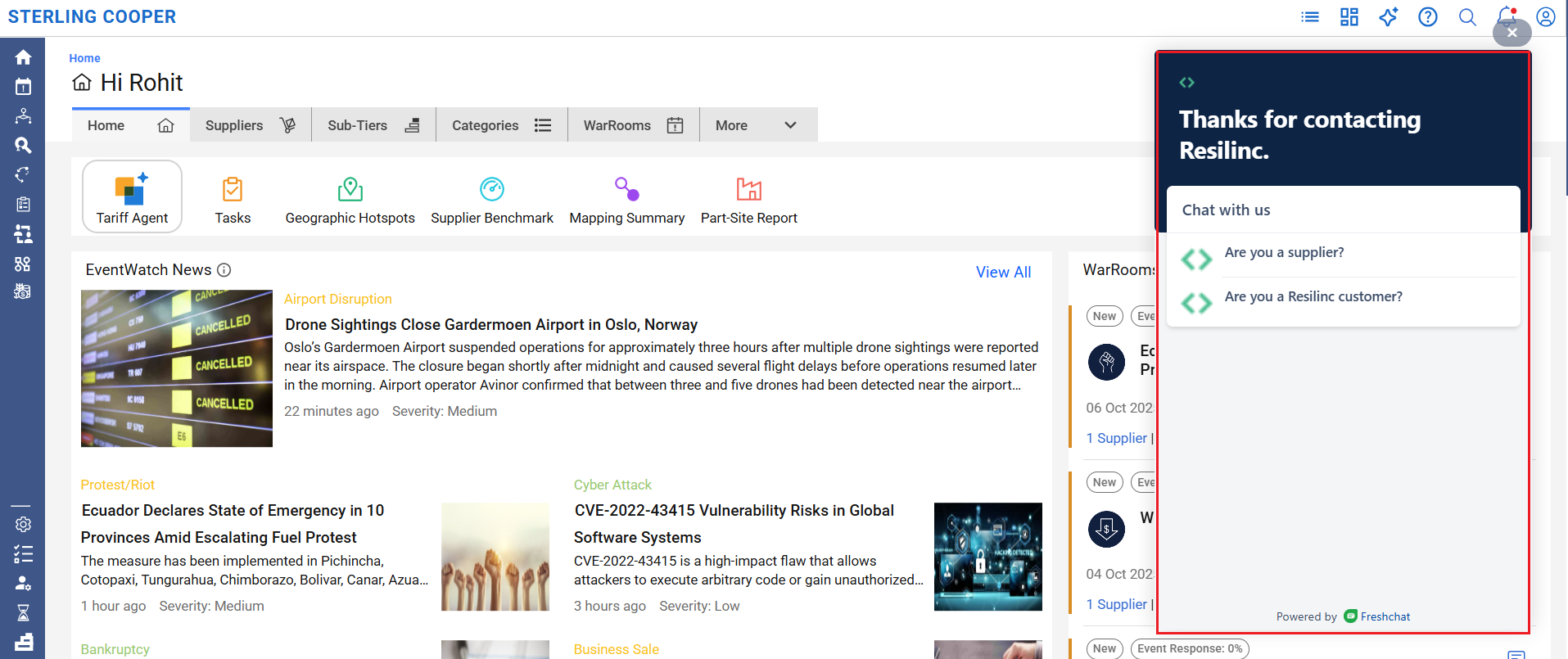The image size is (1568, 659).
Task: Open the AI sparkle icon in top bar
Action: click(x=1389, y=17)
